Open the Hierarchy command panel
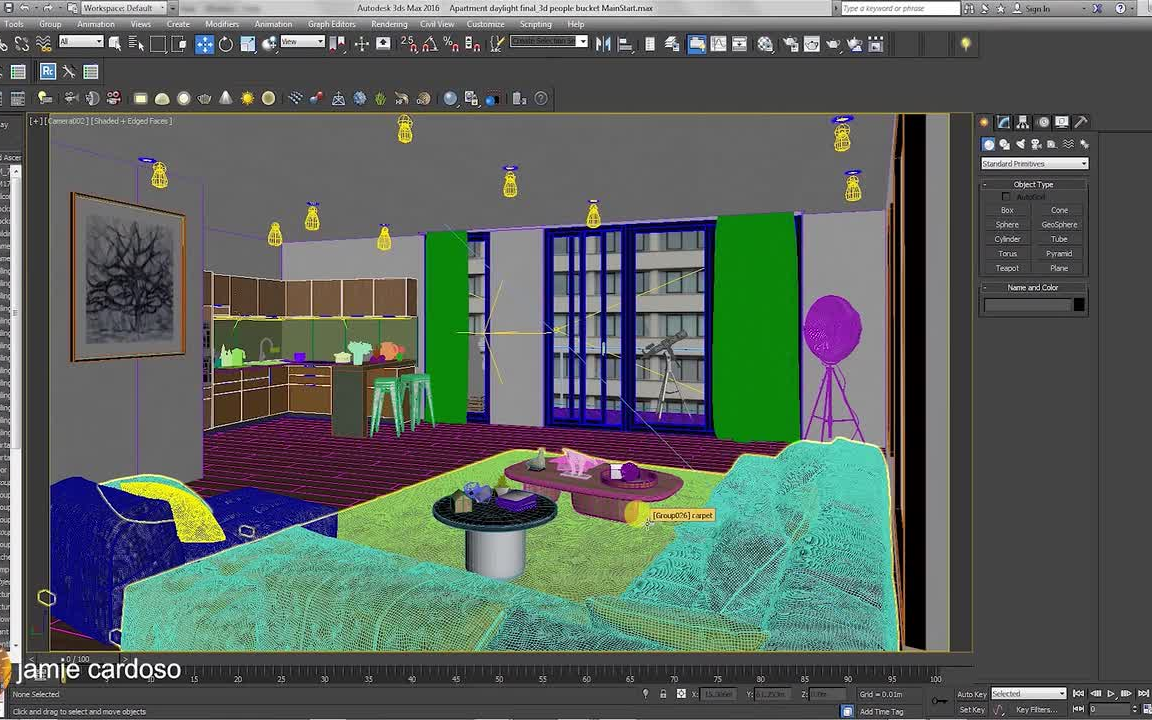 click(x=1023, y=122)
